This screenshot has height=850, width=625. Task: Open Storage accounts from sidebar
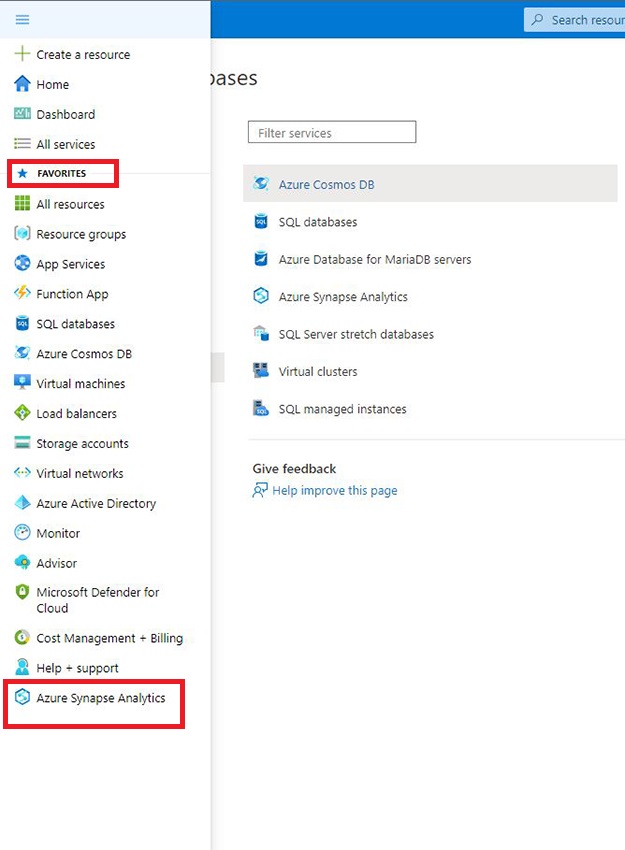(82, 443)
